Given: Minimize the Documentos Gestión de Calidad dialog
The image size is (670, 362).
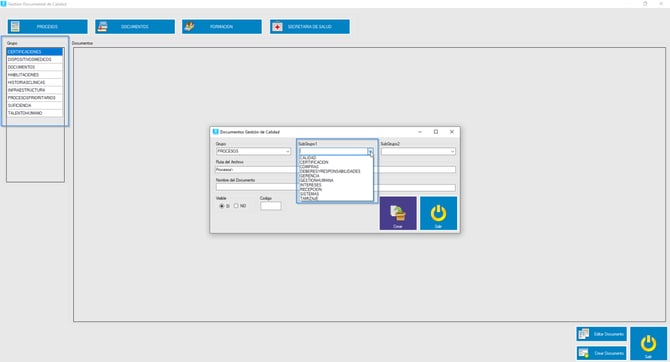Looking at the screenshot, I should (x=420, y=132).
